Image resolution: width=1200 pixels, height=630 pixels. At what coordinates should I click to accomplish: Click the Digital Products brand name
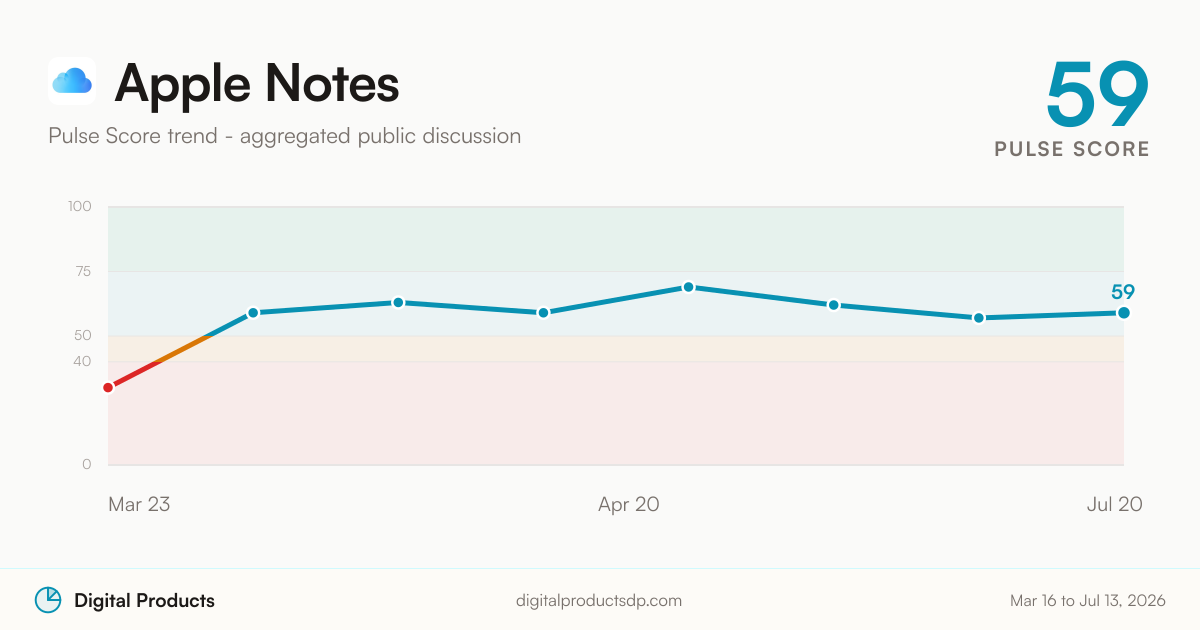point(144,601)
